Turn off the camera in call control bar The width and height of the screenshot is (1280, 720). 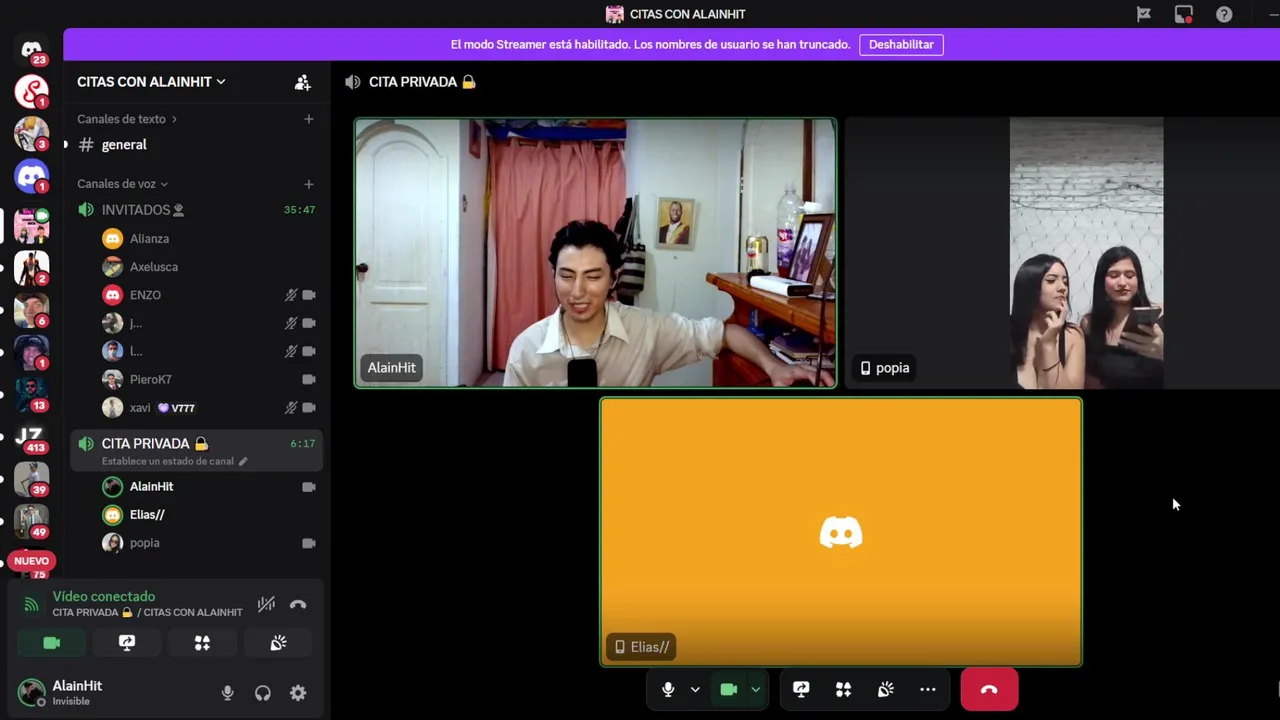point(729,689)
